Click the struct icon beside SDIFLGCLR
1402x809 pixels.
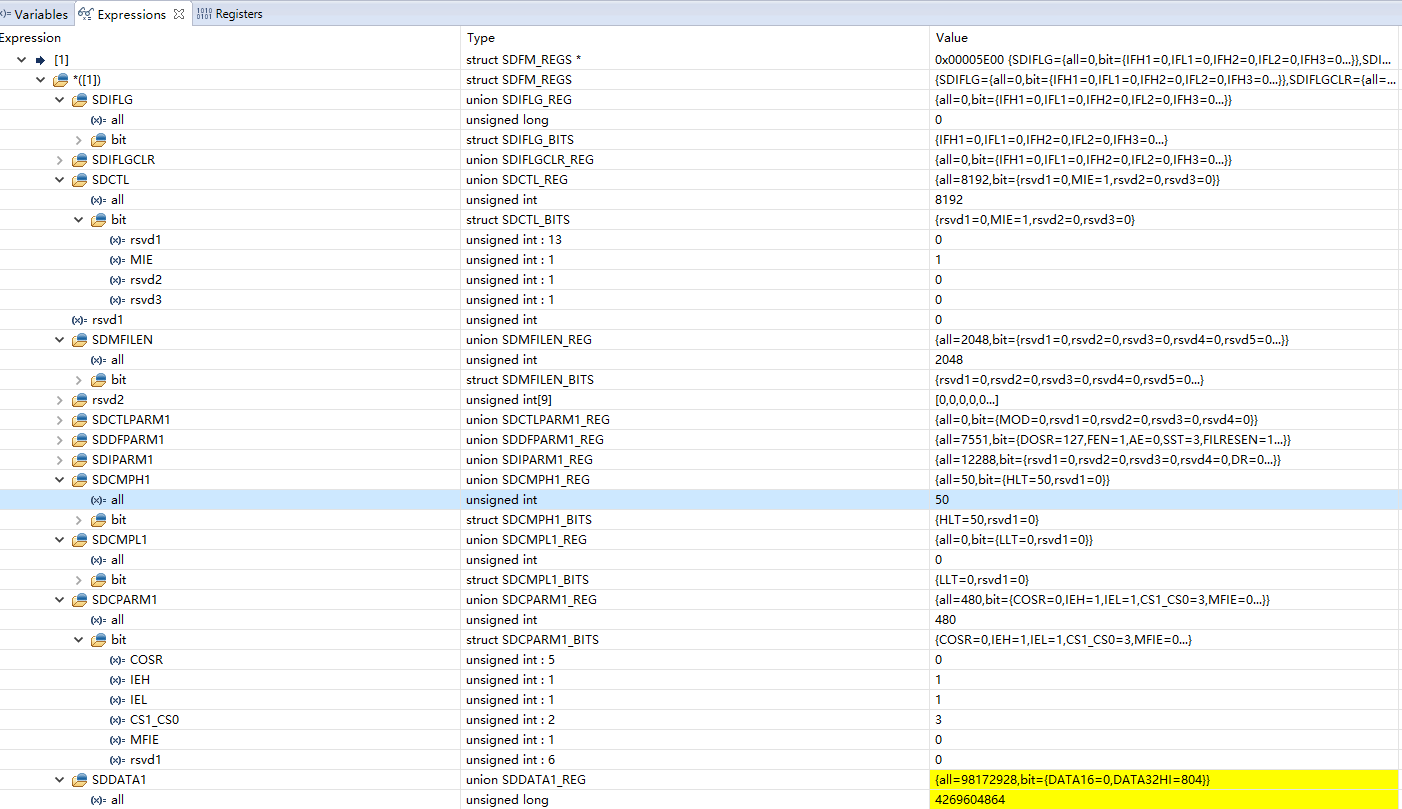(80, 160)
